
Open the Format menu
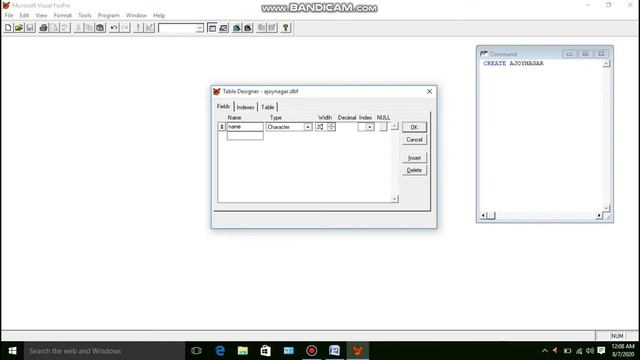[x=62, y=16]
